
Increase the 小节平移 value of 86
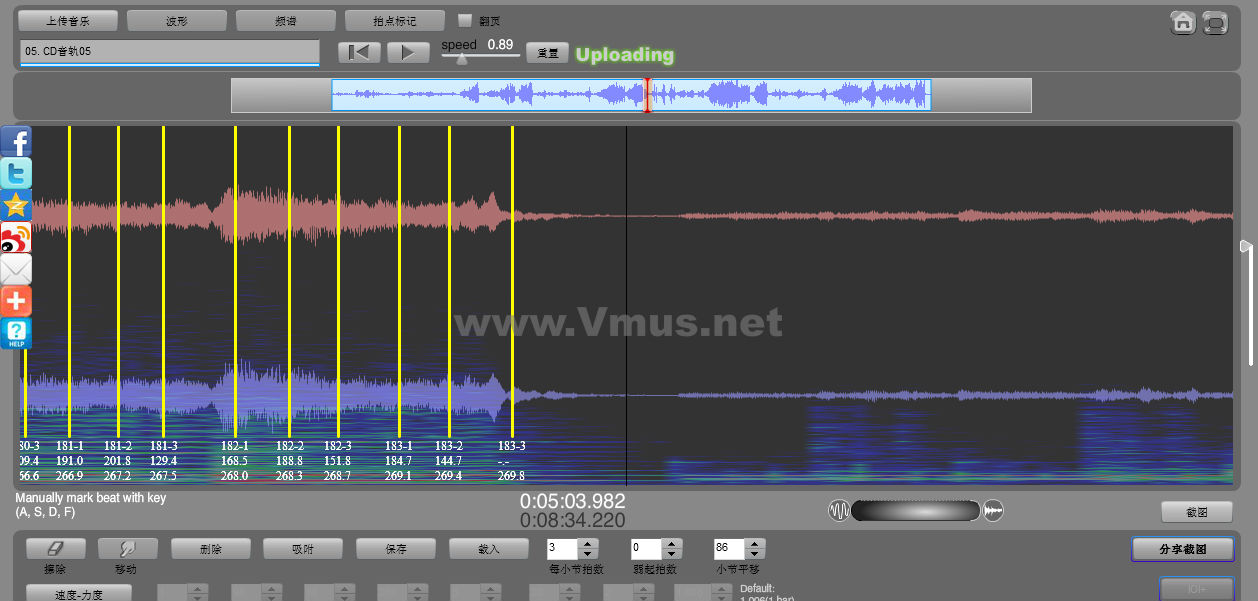point(755,544)
